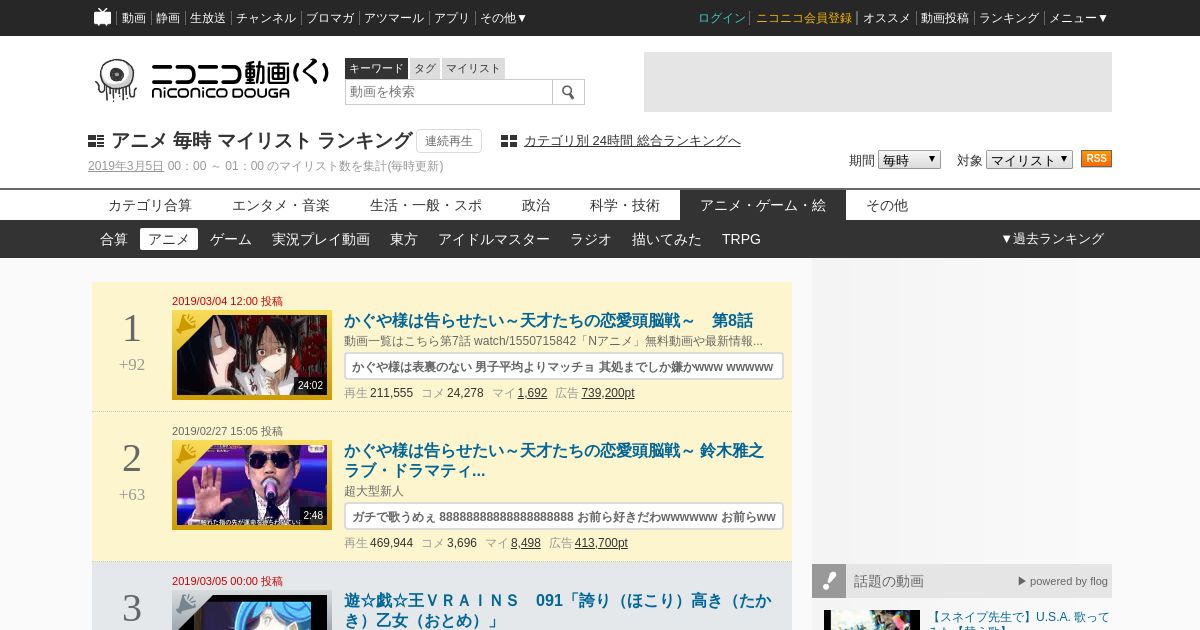Click megaphone icon on rank 2 thumbnail

coord(186,453)
